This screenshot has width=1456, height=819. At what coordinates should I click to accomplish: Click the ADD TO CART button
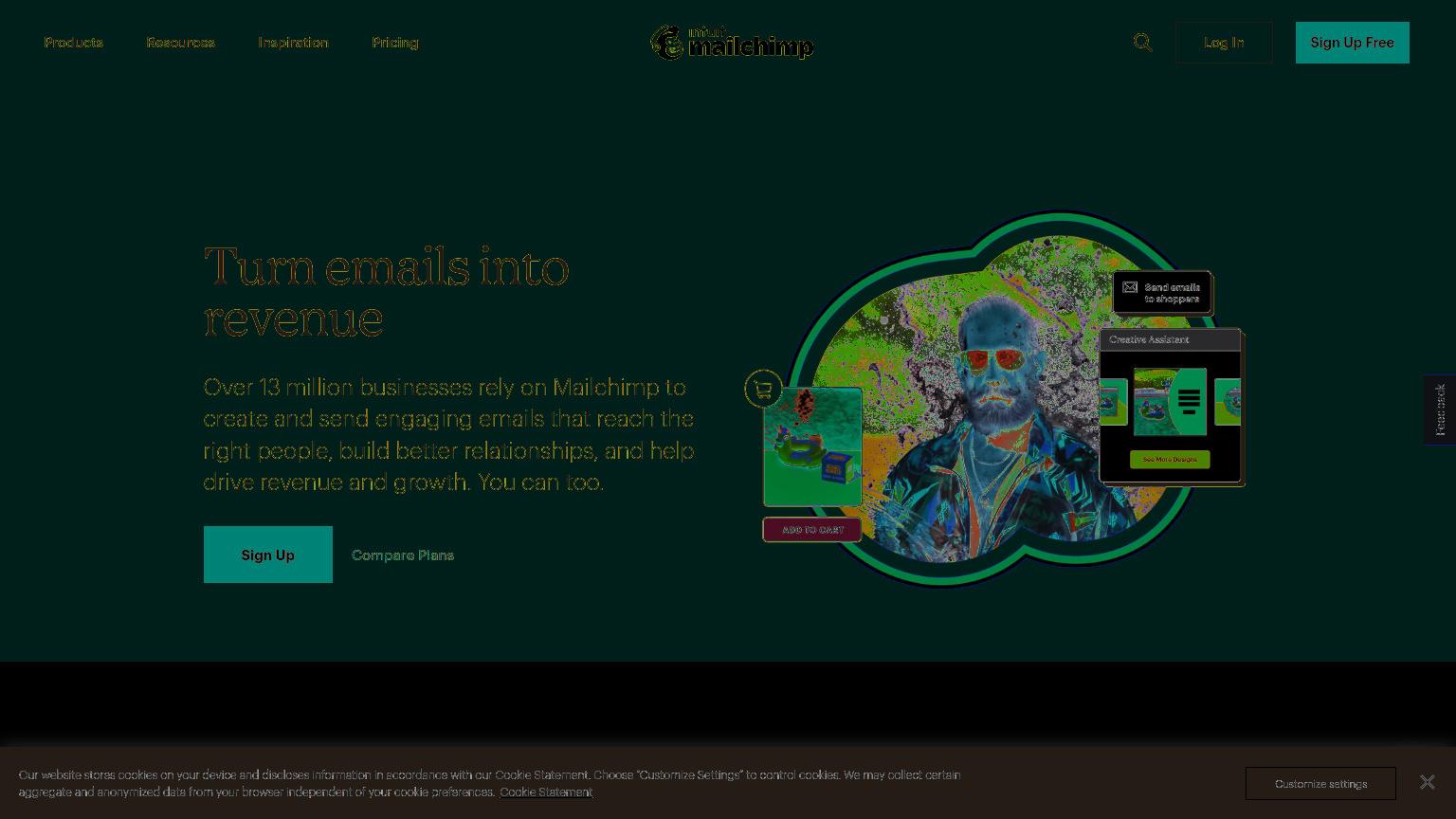point(812,530)
